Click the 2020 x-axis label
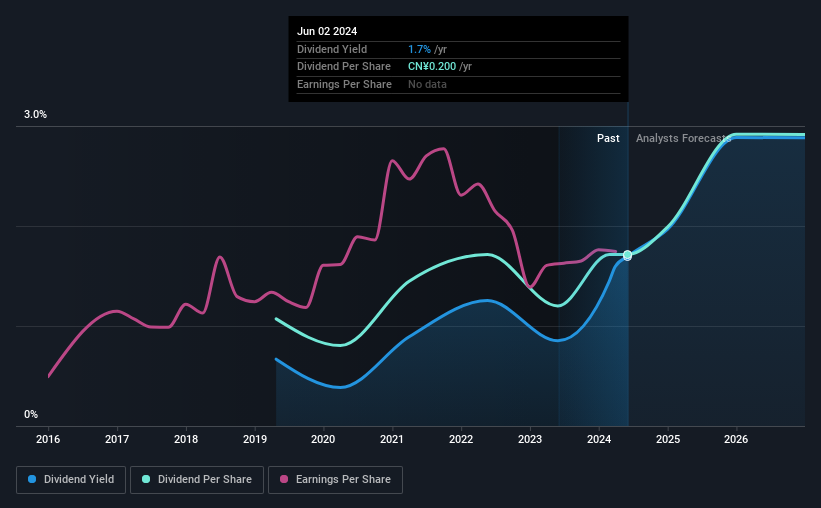The image size is (821, 508). click(x=323, y=439)
